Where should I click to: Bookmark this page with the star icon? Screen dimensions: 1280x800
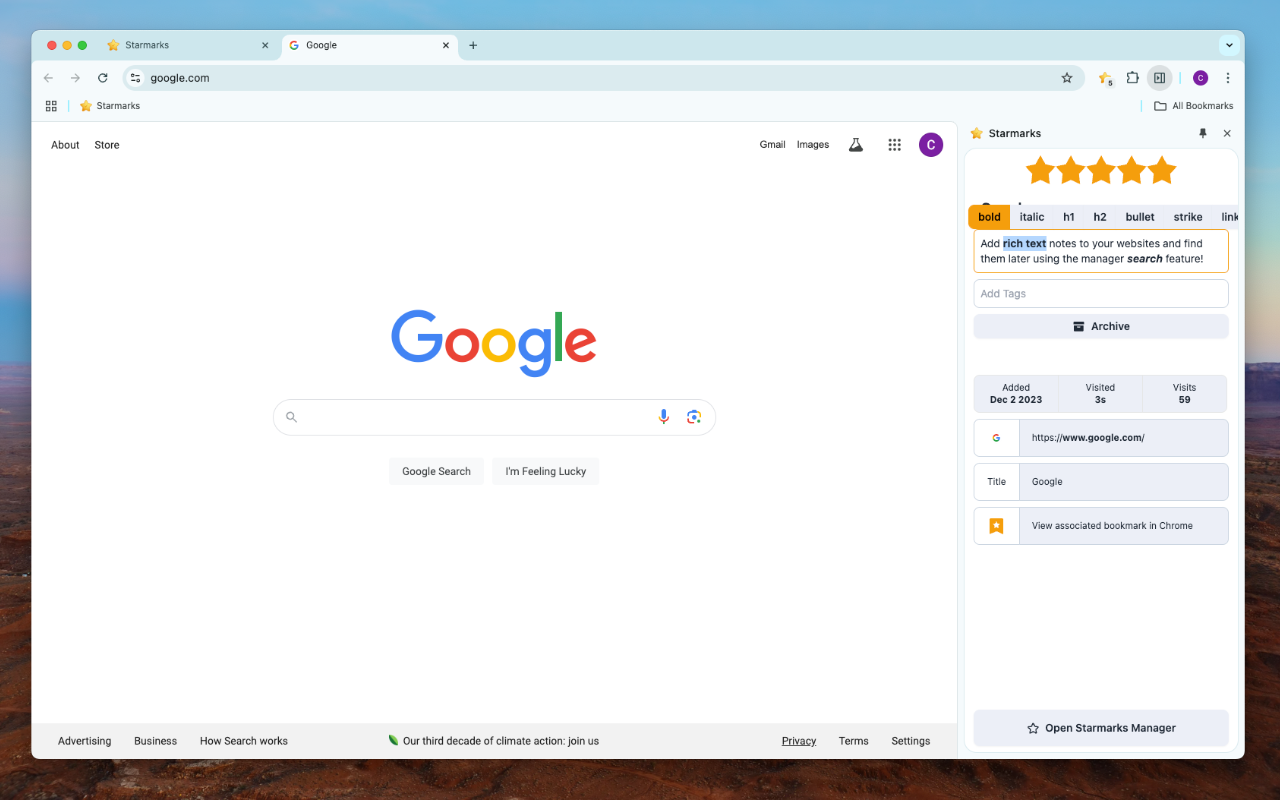coord(1067,78)
